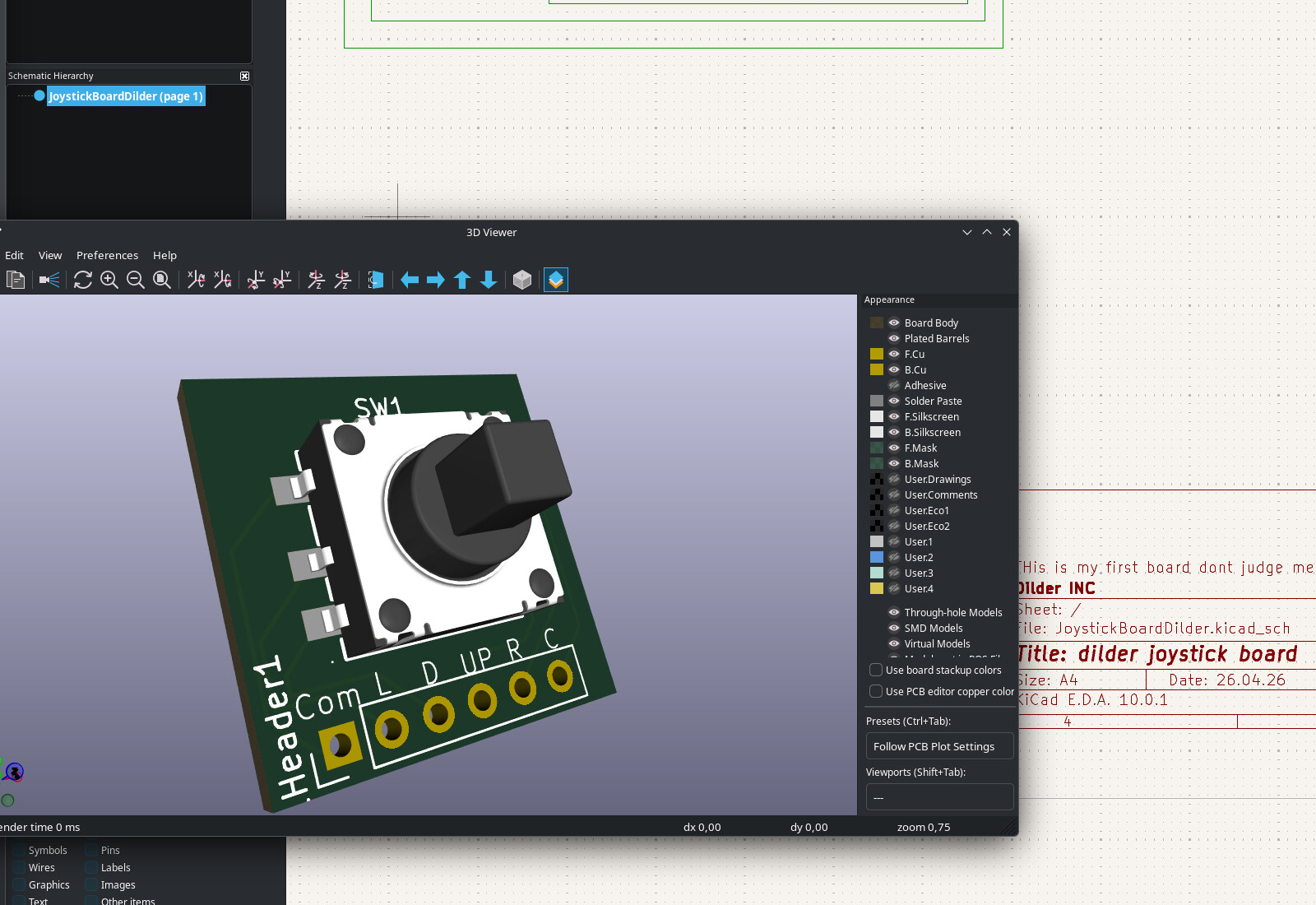Toggle Pins selection filter checkbox
Viewport: 1316px width, 905px height.
point(91,850)
